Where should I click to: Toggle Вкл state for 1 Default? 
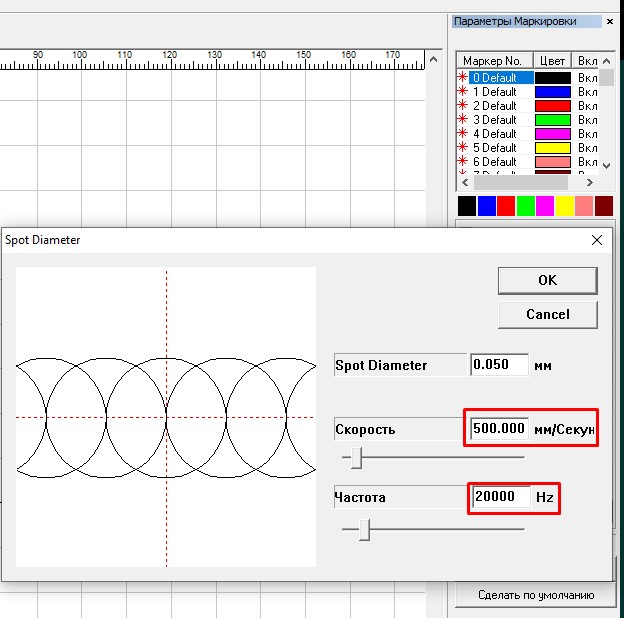[x=587, y=92]
